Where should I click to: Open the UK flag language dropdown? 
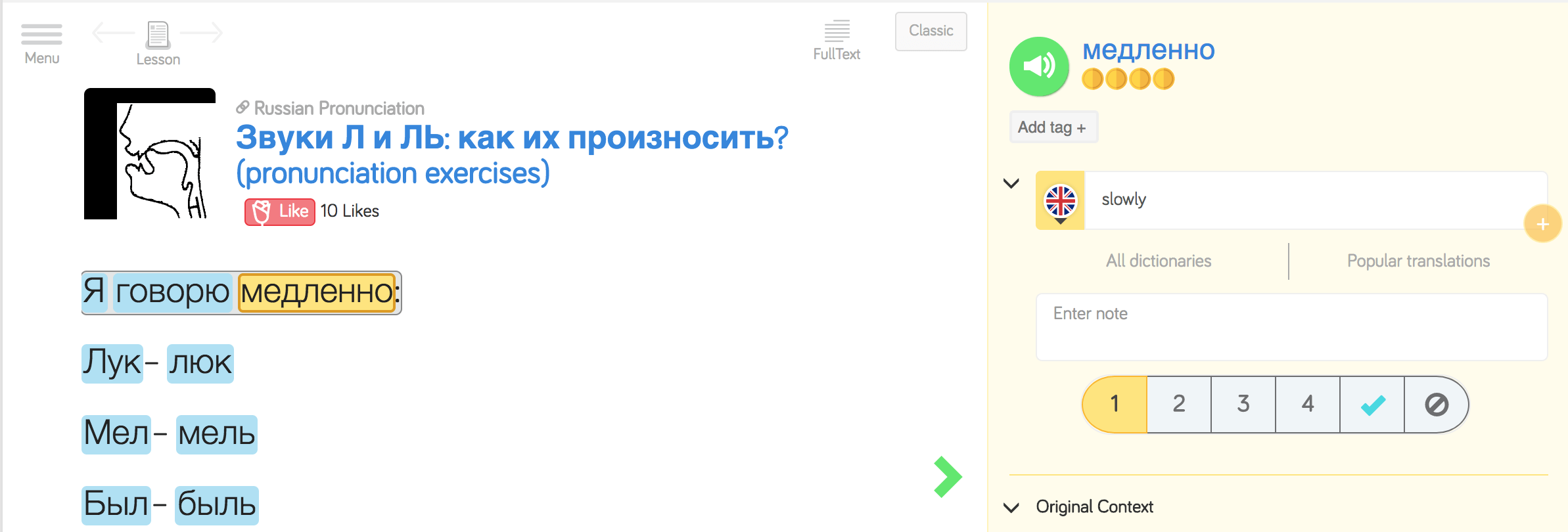1060,201
